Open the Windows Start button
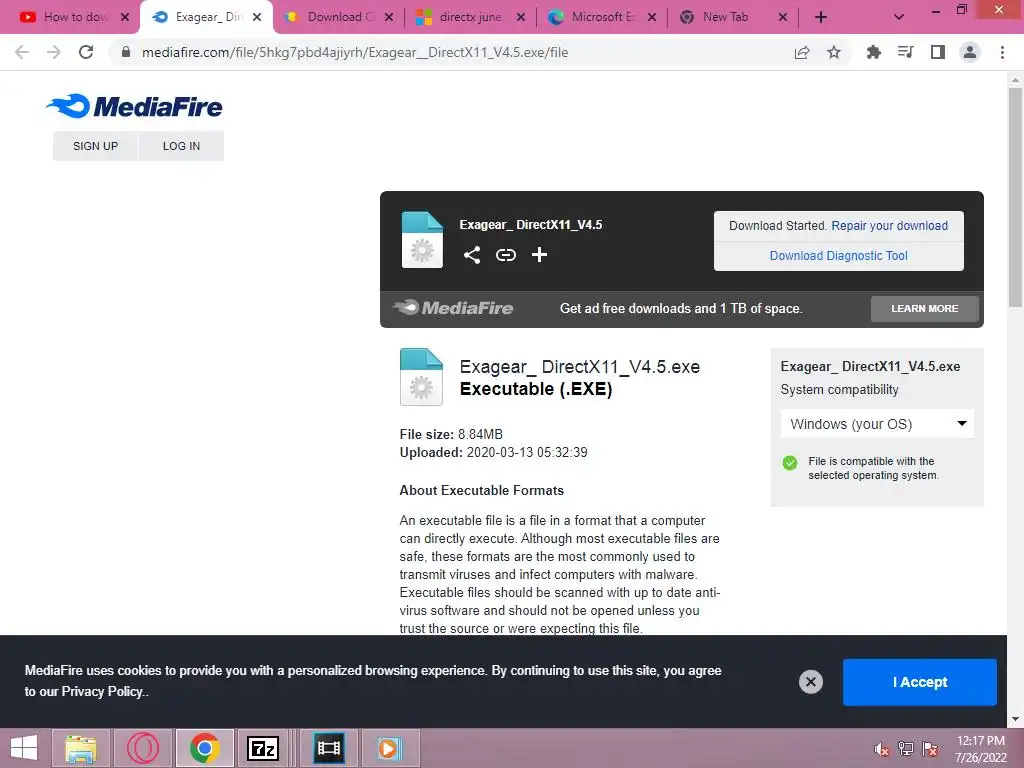 click(24, 748)
